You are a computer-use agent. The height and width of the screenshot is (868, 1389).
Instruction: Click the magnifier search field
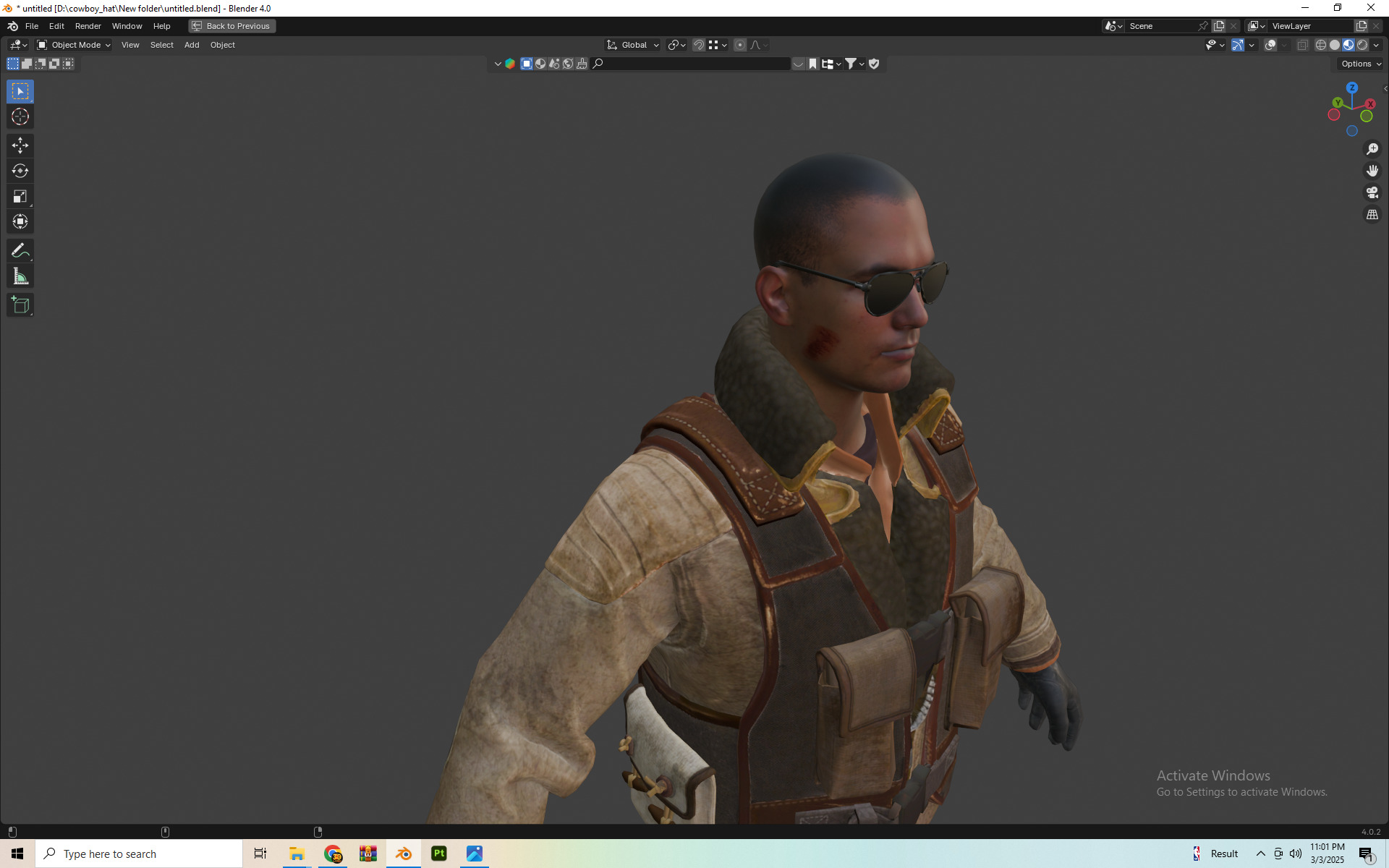[x=691, y=64]
